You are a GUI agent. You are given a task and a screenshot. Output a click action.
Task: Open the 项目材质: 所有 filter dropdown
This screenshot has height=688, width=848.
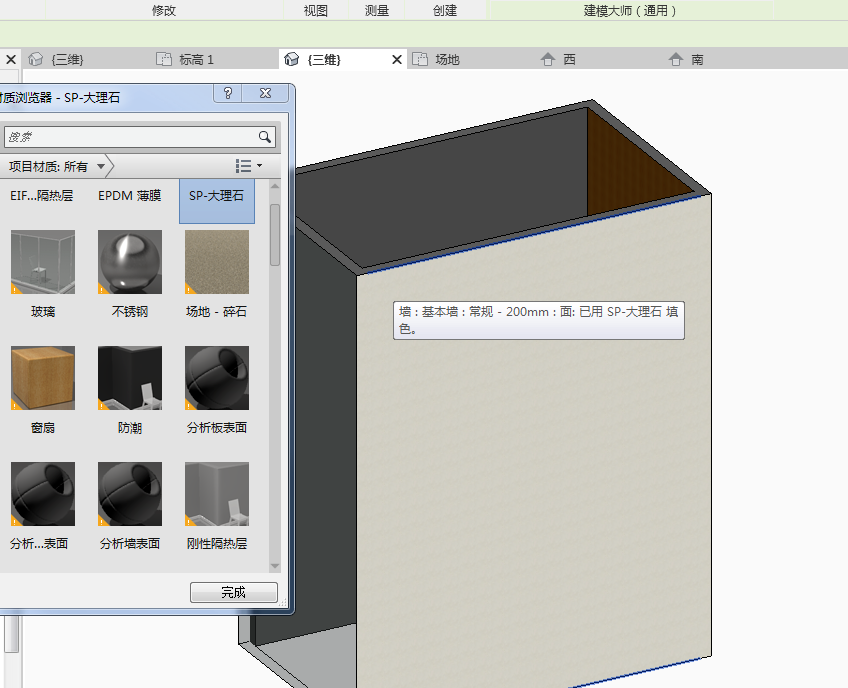101,166
